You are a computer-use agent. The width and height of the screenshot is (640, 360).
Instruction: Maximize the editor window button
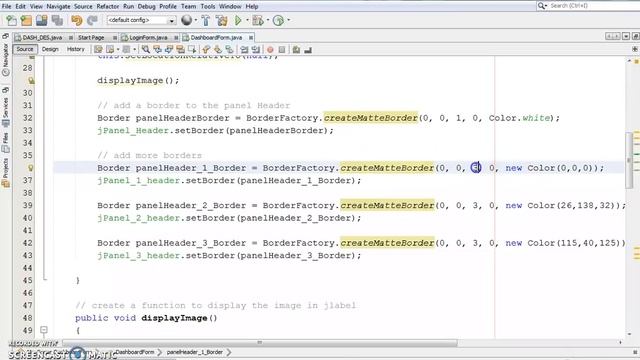coord(636,36)
